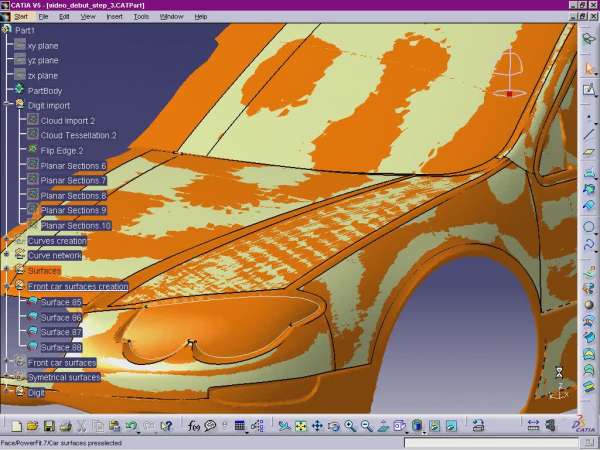
Task: Collapse the Front car surfaces creation node
Action: [x=7, y=286]
